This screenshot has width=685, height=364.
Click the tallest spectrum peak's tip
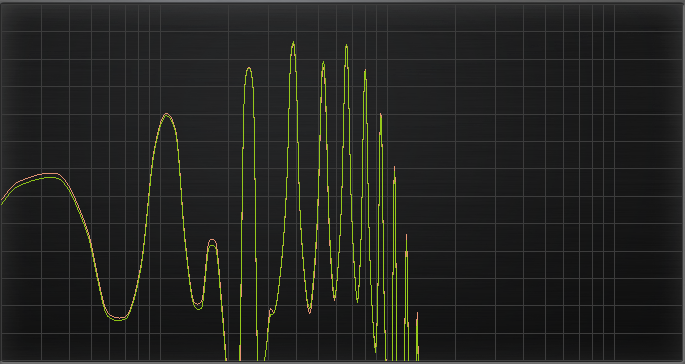pos(293,42)
